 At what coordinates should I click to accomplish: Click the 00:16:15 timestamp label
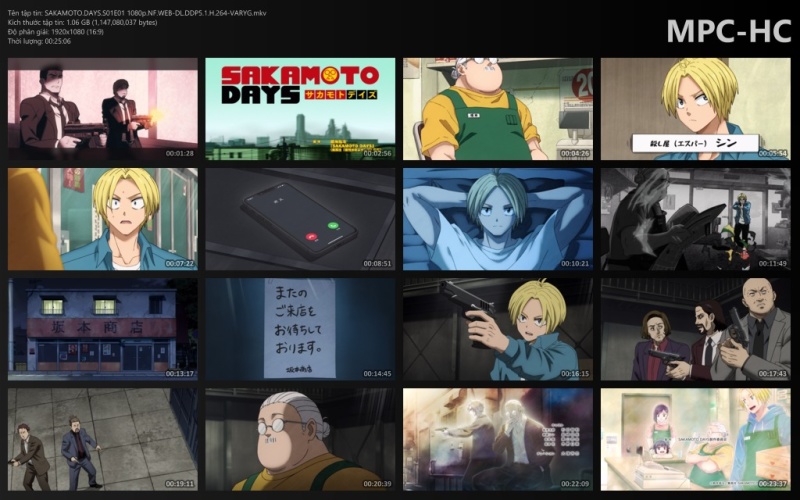575,374
